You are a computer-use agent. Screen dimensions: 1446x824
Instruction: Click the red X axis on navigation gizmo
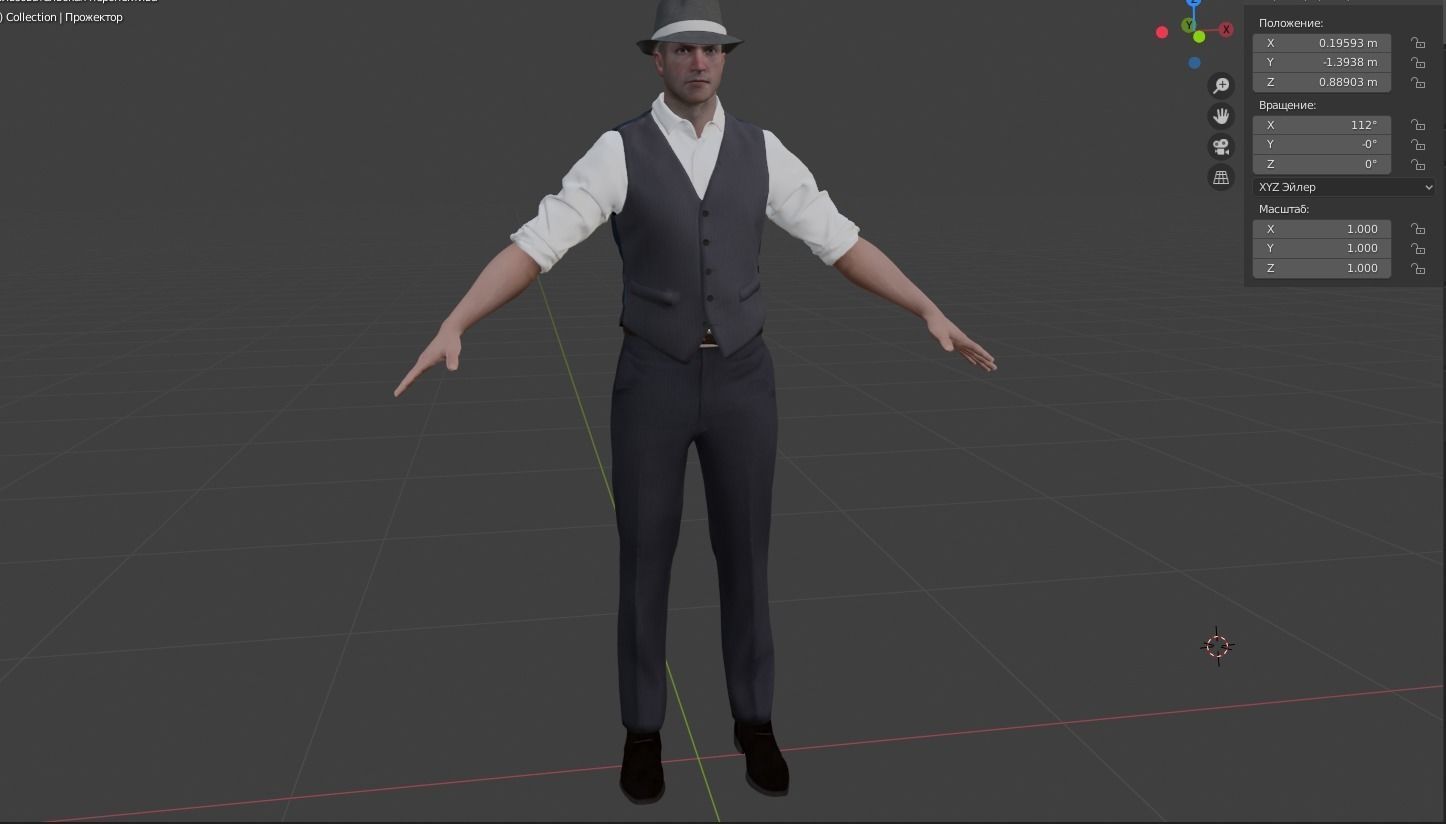pyautogui.click(x=1226, y=30)
